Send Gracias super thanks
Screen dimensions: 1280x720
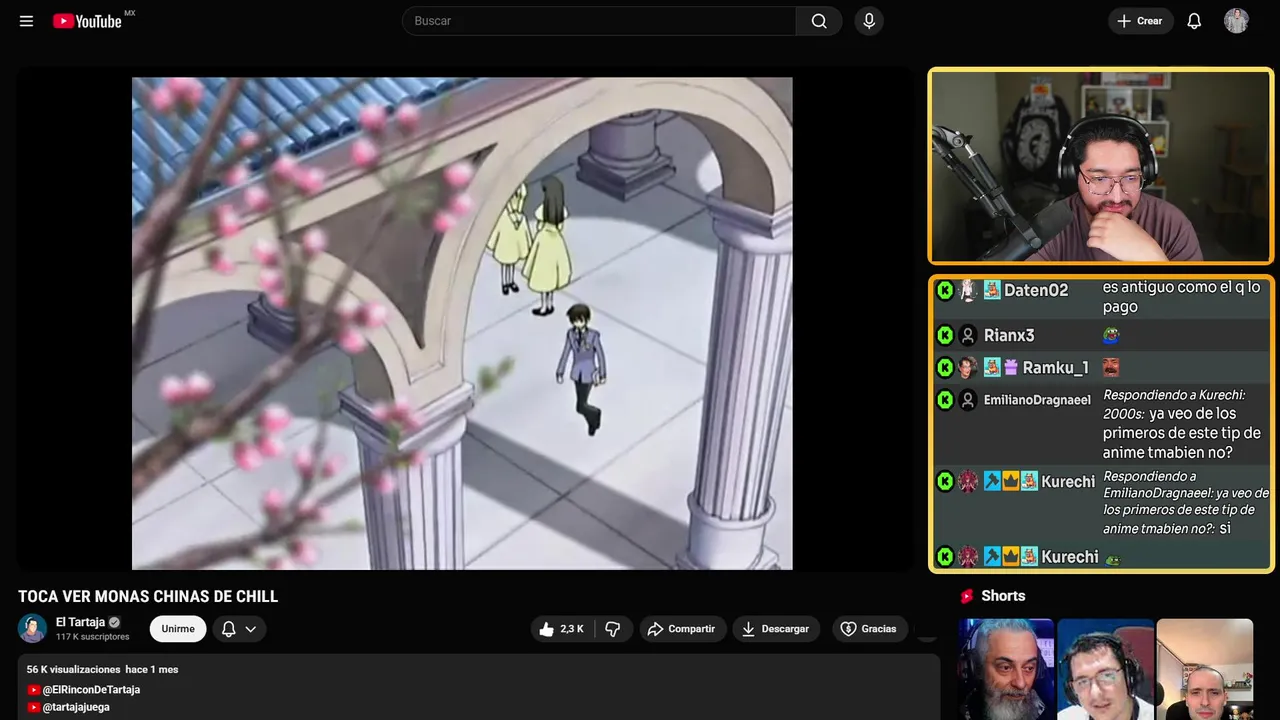869,629
